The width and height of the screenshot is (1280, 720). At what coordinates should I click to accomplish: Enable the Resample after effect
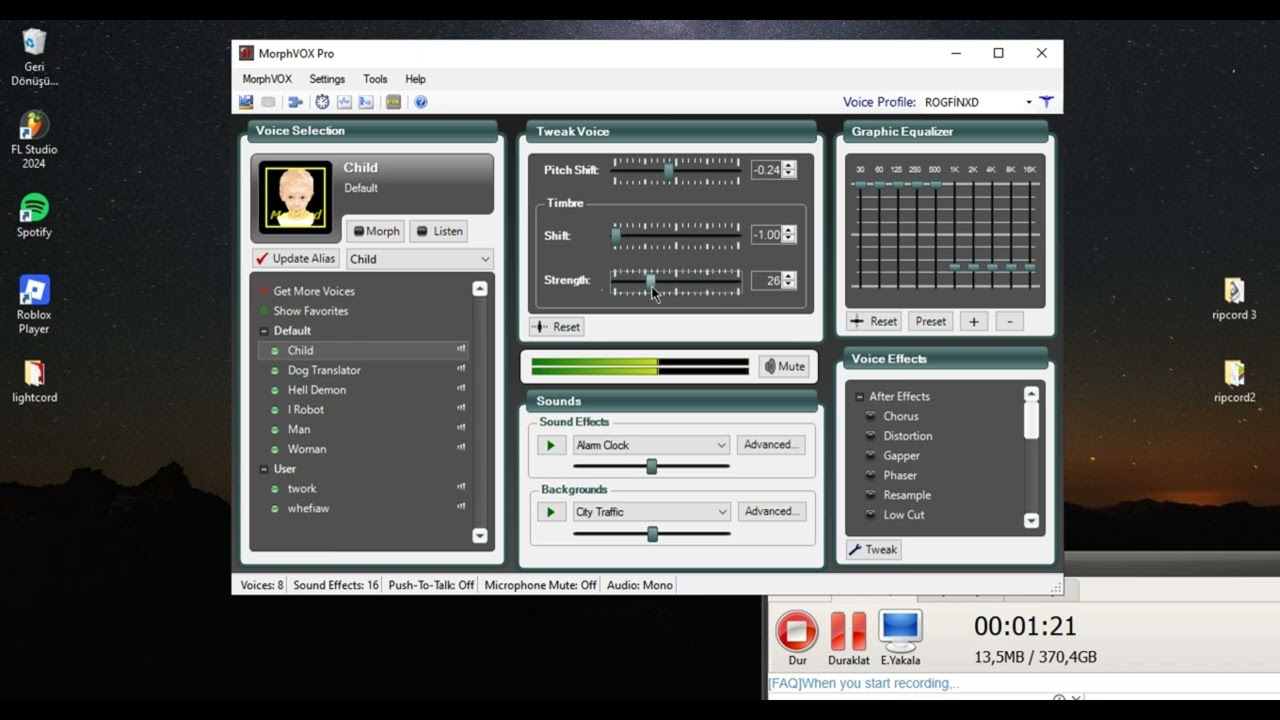point(870,495)
